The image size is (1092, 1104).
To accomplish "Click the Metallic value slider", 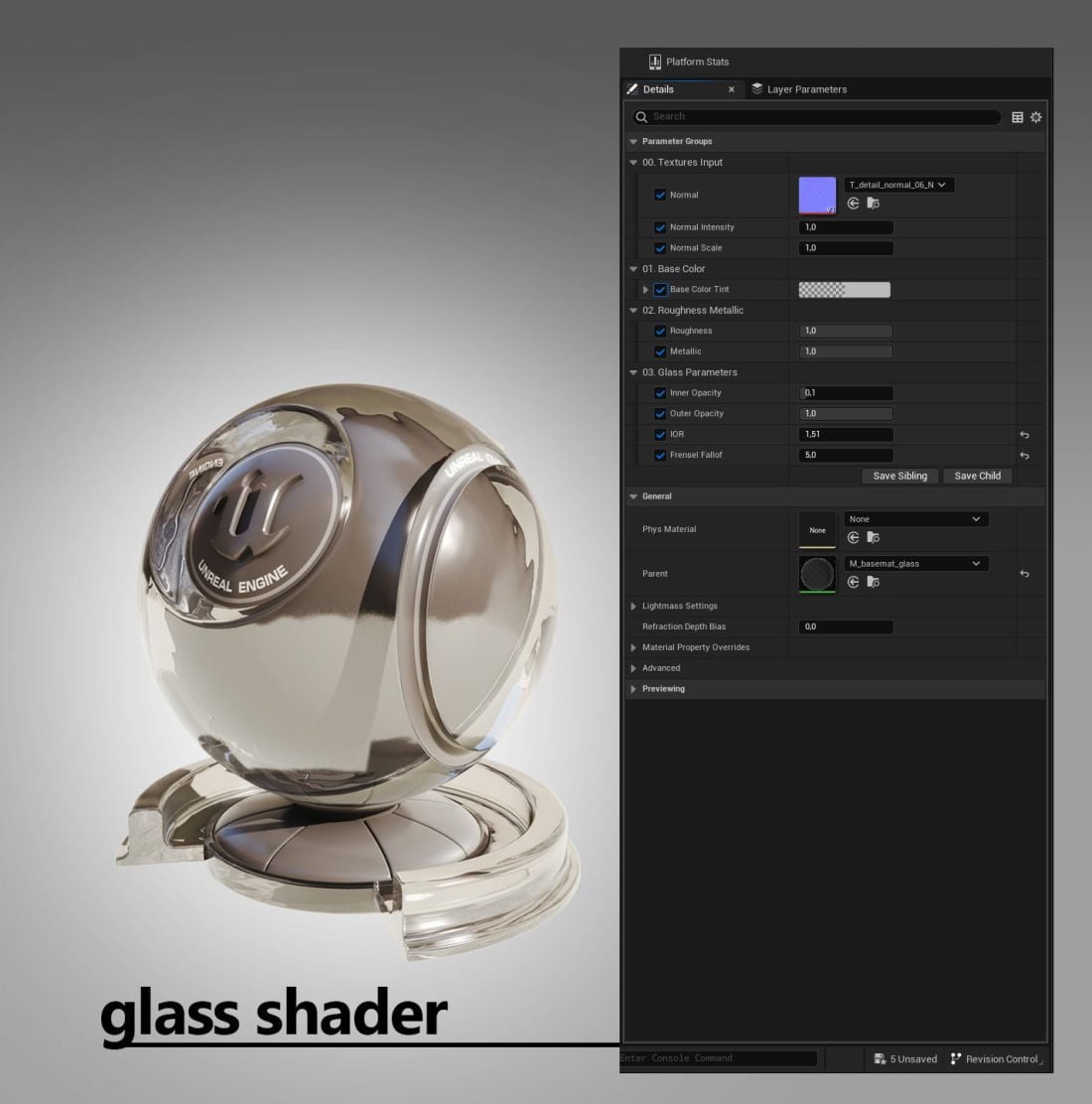I will (846, 351).
